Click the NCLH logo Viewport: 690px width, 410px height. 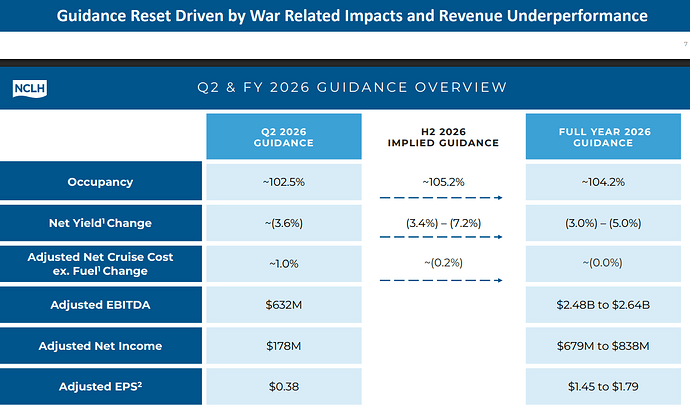point(30,88)
